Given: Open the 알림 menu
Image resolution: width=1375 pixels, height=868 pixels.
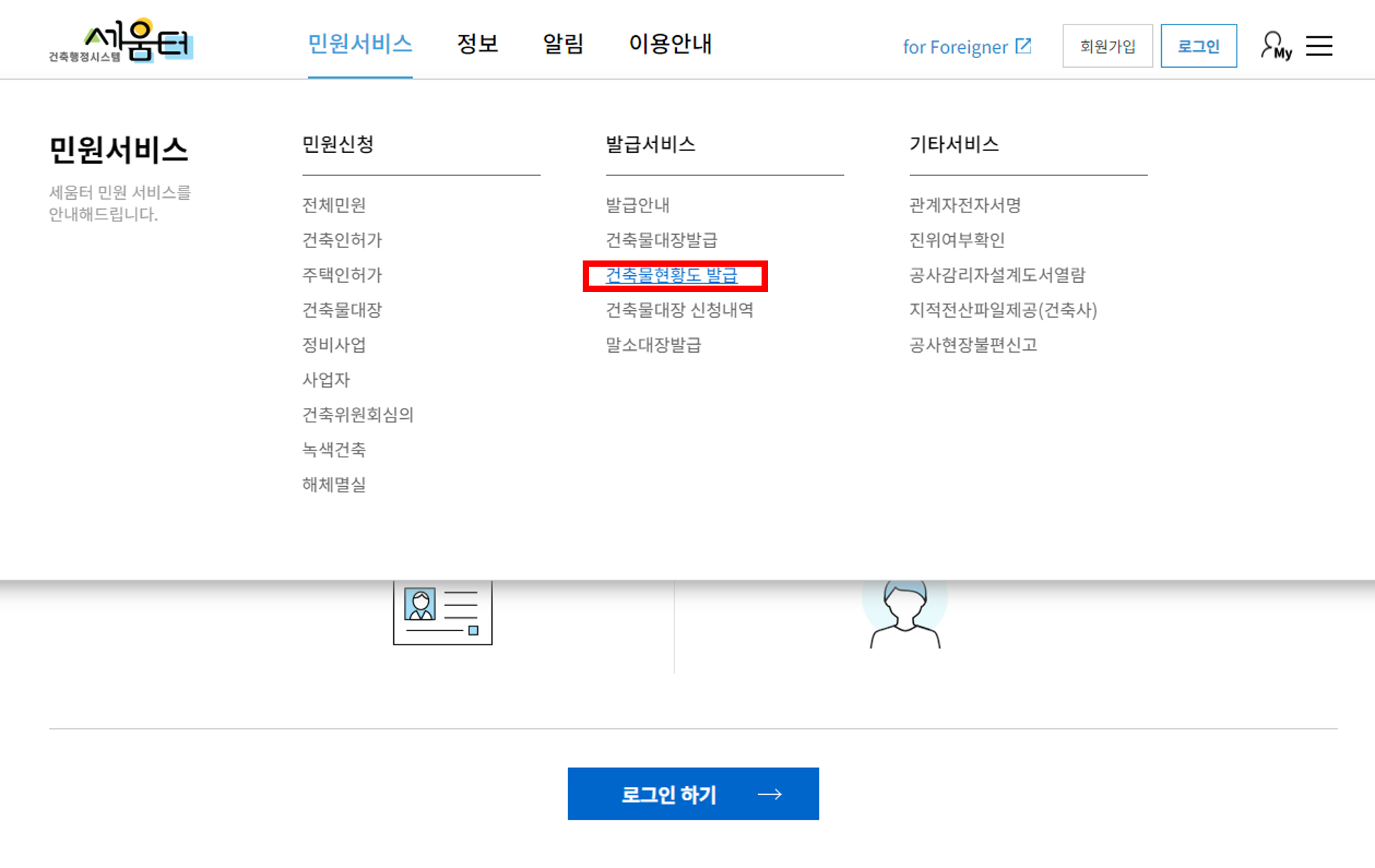Looking at the screenshot, I should tap(562, 43).
